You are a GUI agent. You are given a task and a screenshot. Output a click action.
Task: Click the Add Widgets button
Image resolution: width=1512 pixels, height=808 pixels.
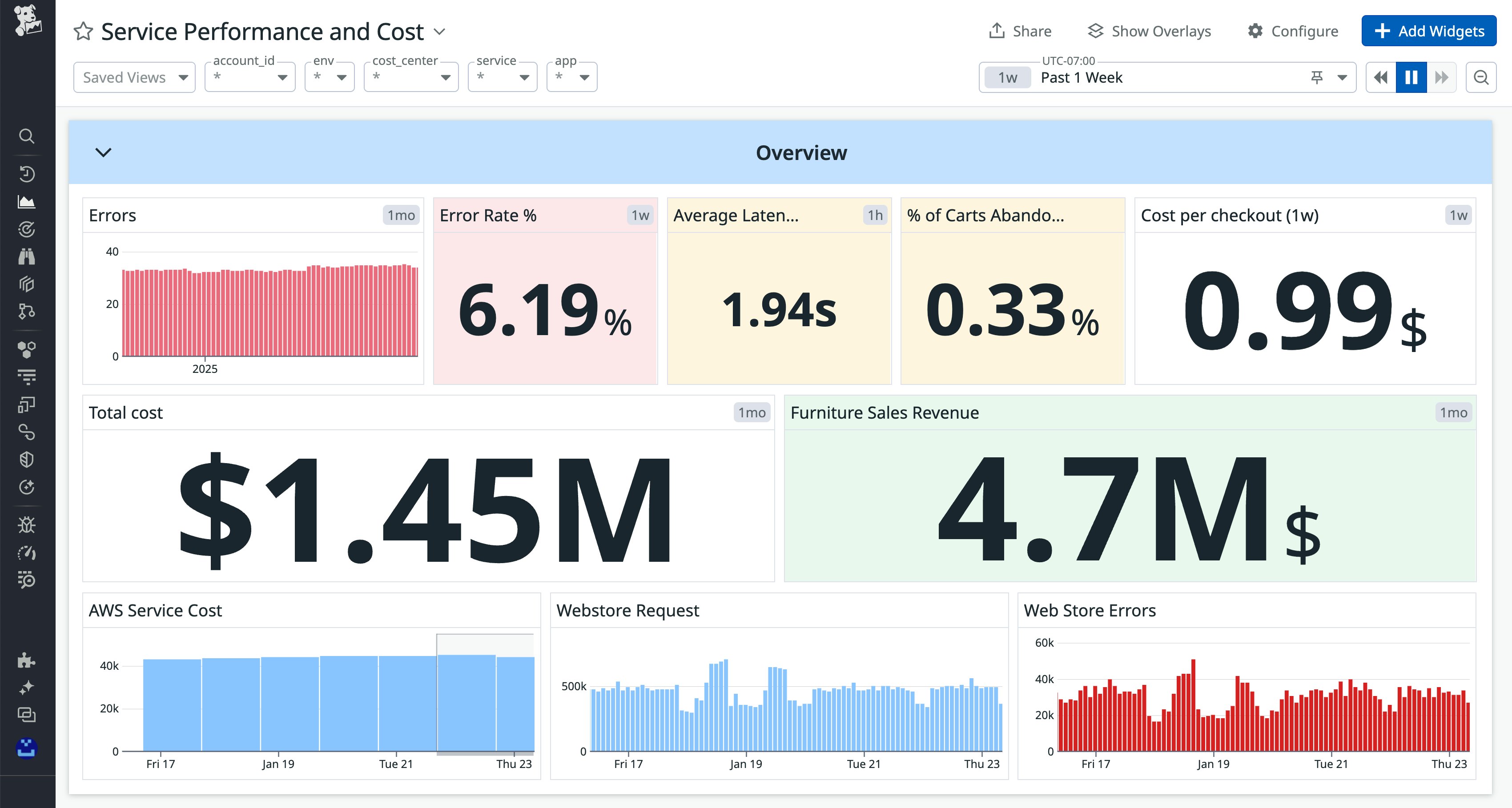[1429, 31]
